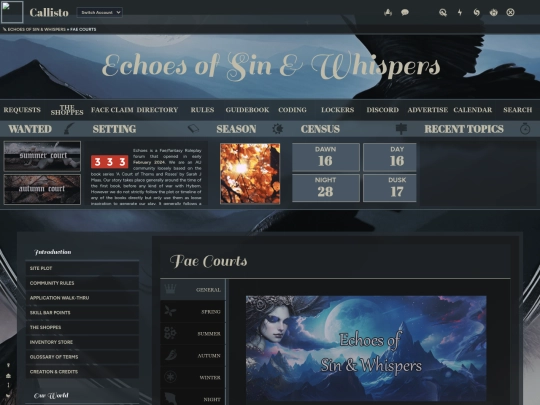Viewport: 540px width, 405px height.
Task: Click the Dusk 17 census box
Action: tap(390, 188)
